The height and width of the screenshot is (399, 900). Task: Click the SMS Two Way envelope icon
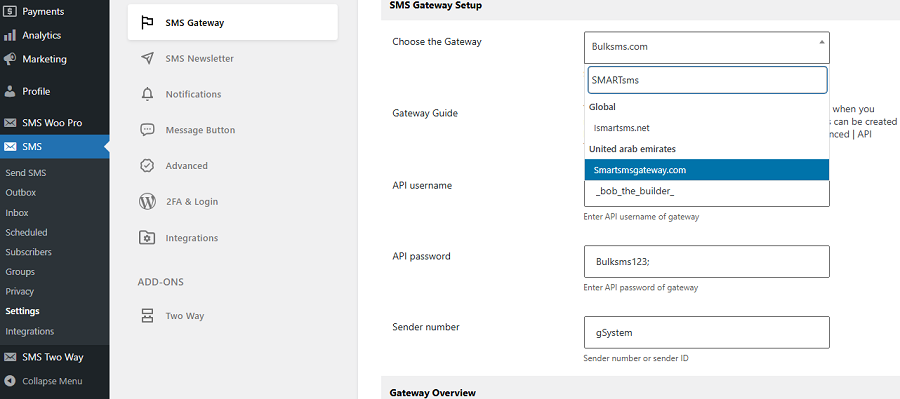tap(10, 357)
